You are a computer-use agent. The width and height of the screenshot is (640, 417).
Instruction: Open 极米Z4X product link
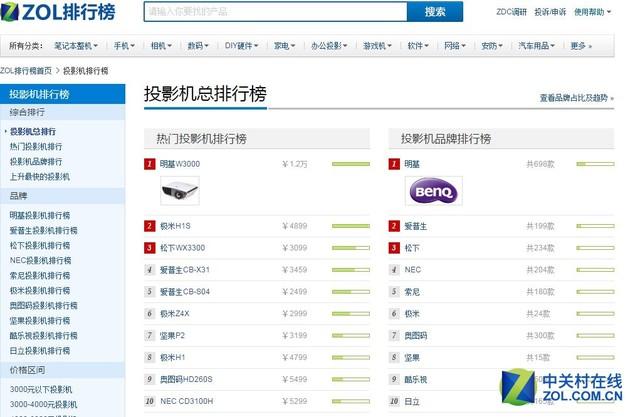point(174,314)
